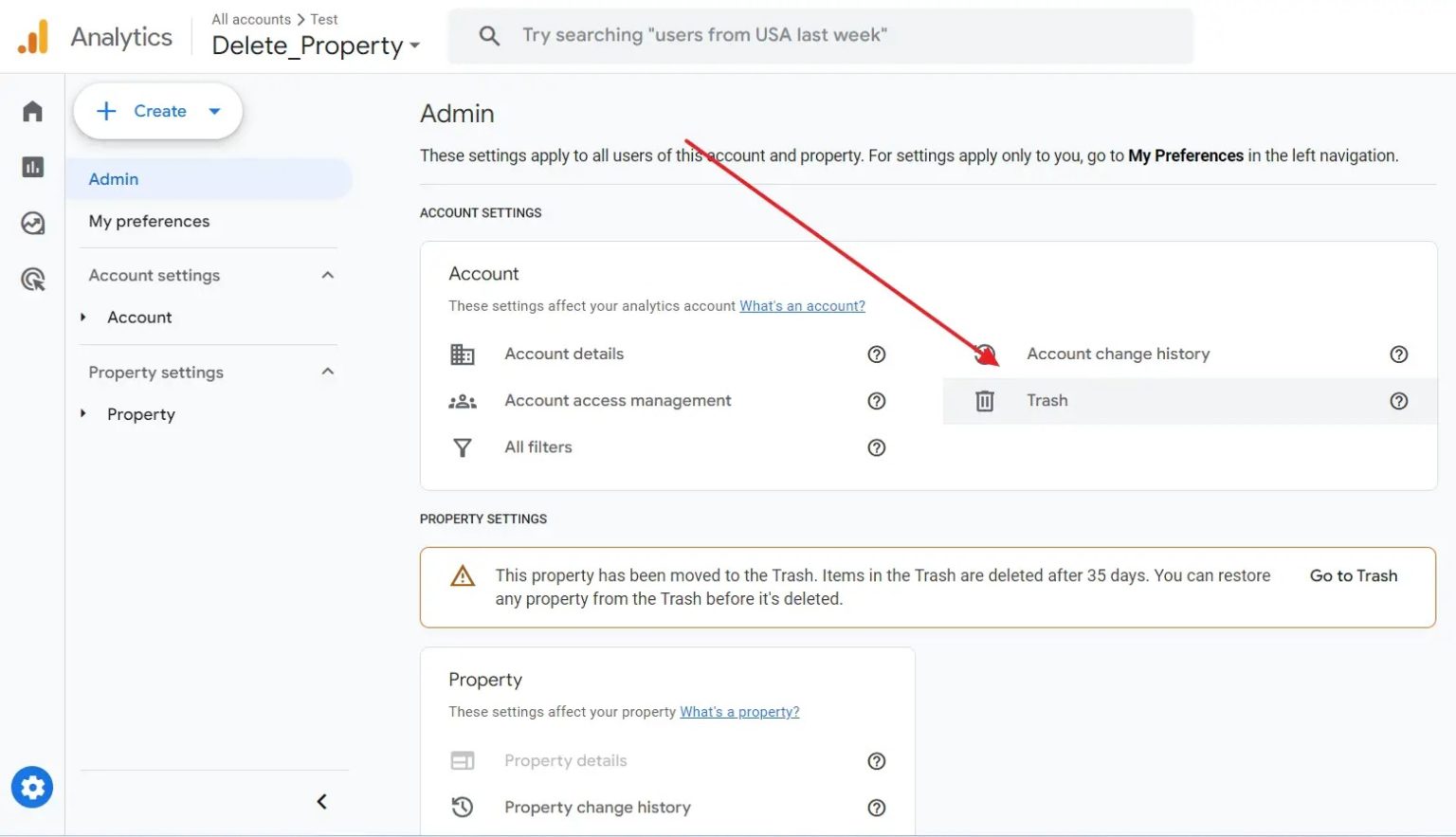The width and height of the screenshot is (1456, 837).
Task: Click the Google Analytics logo
Action: click(x=33, y=36)
